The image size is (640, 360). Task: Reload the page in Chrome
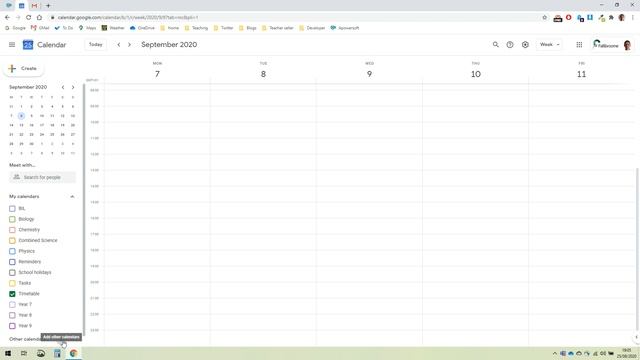click(x=29, y=18)
